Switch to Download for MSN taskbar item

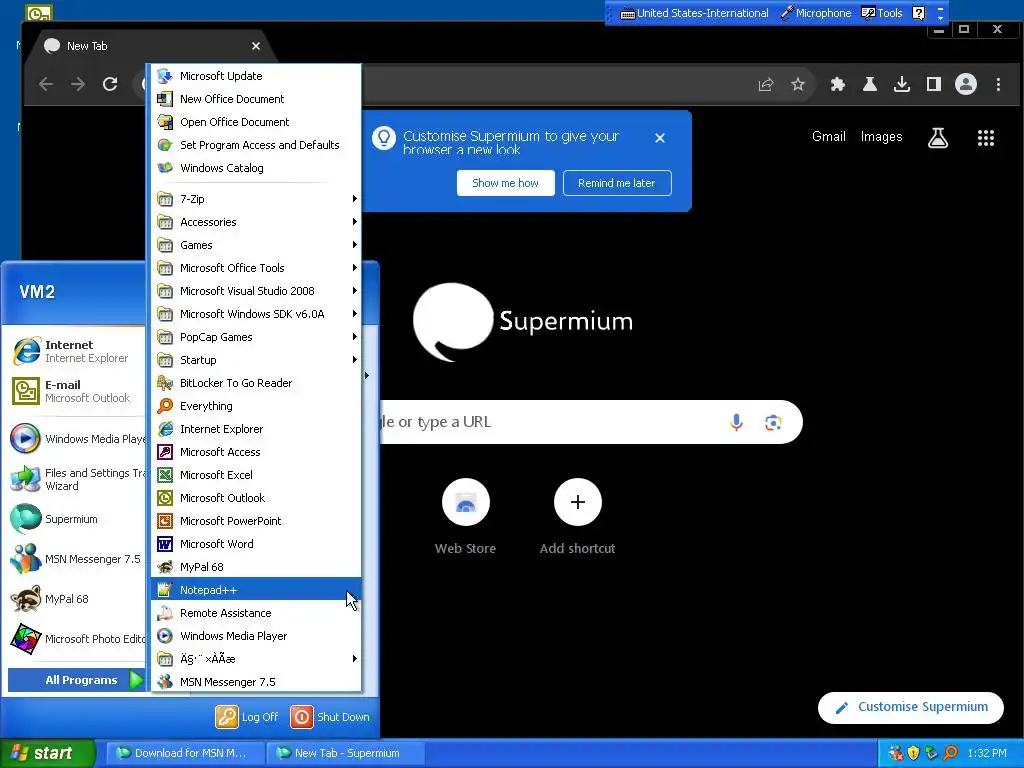[x=184, y=753]
